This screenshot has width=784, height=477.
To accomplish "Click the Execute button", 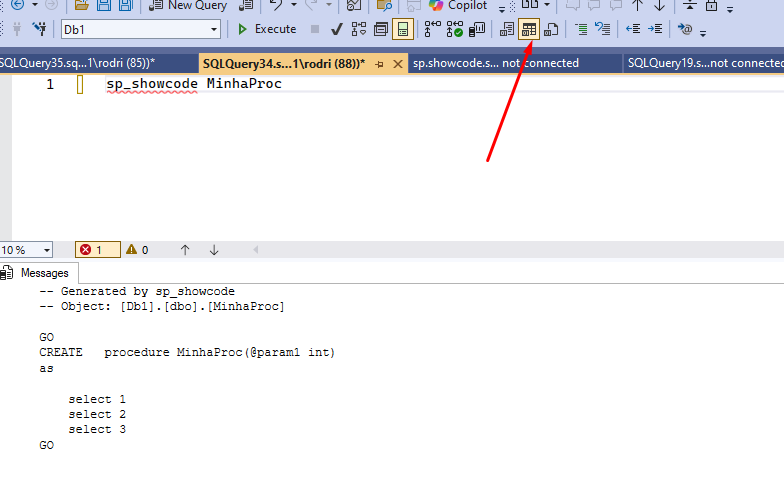I will pyautogui.click(x=267, y=29).
